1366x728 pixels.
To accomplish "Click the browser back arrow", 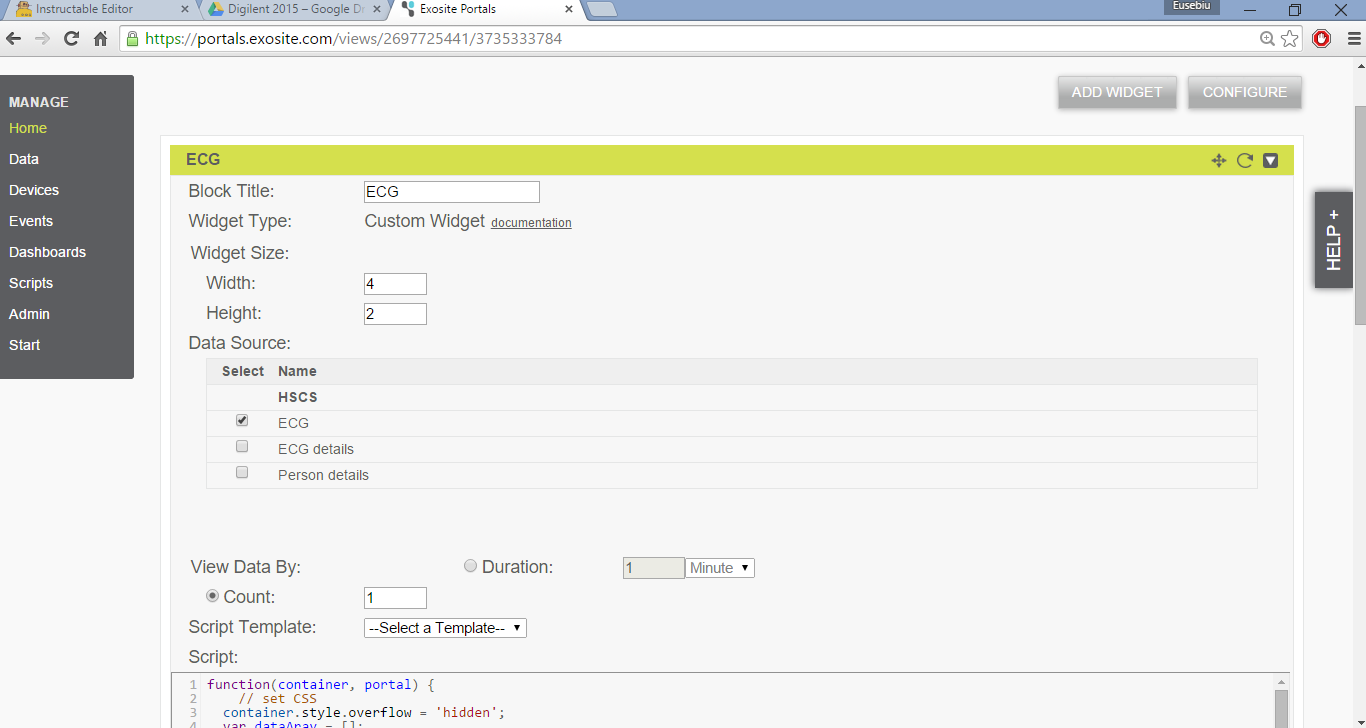I will 14,39.
